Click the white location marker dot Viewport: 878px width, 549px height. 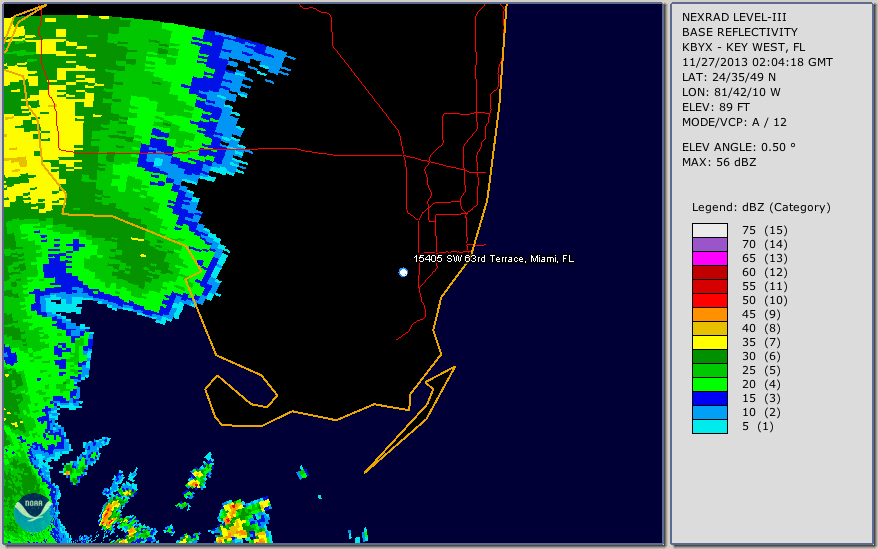coord(403,272)
